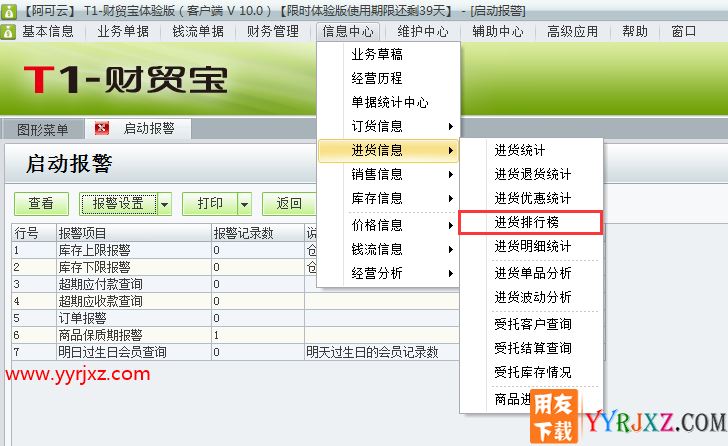The width and height of the screenshot is (728, 446).
Task: Choose 受托库存情况 in submenu
Action: click(531, 372)
